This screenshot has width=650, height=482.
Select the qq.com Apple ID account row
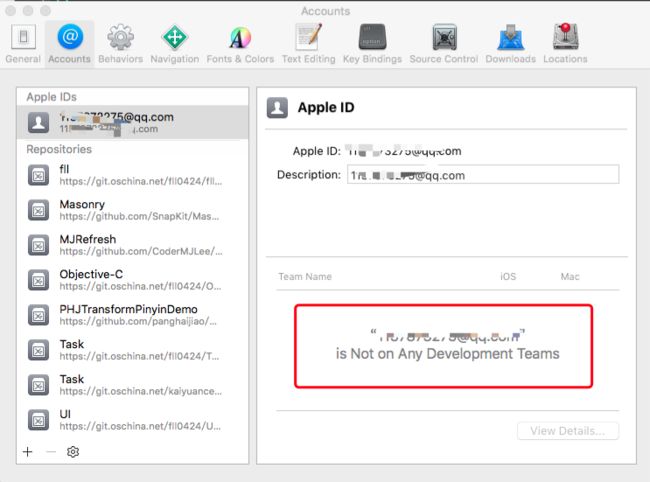(x=133, y=123)
